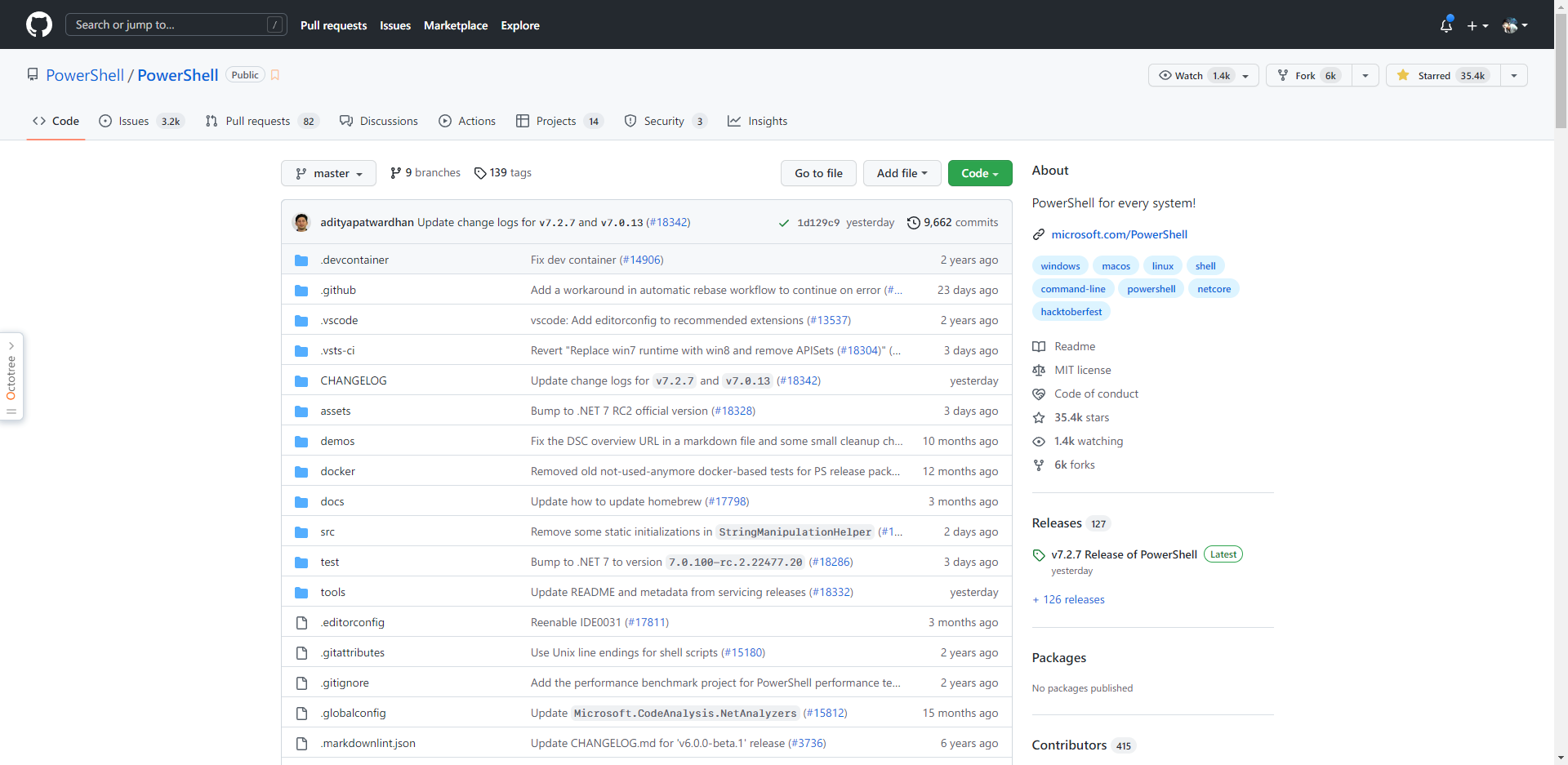
Task: Visit microsoft.com/PowerShell link
Action: 1120,234
